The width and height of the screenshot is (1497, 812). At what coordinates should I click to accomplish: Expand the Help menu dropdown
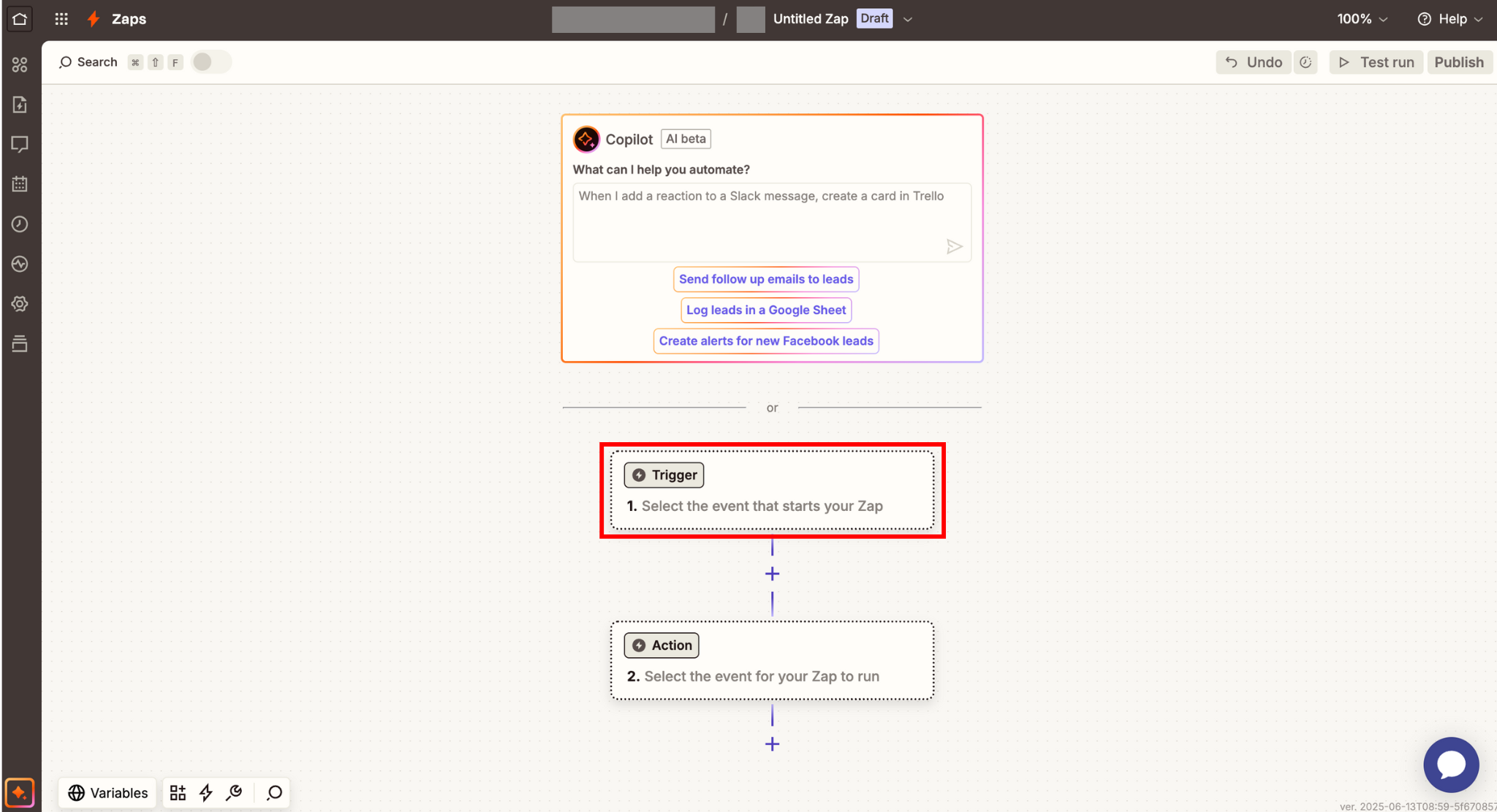coord(1450,19)
